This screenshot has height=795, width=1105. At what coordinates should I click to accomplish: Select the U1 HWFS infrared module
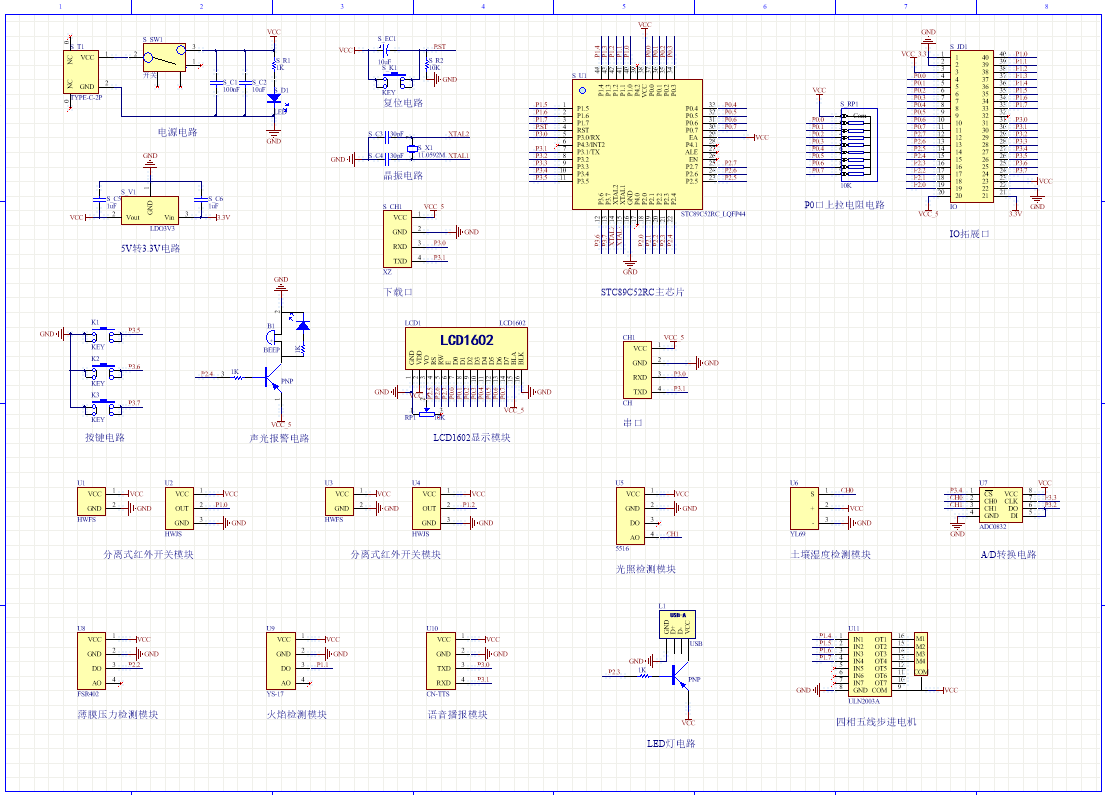pyautogui.click(x=92, y=501)
